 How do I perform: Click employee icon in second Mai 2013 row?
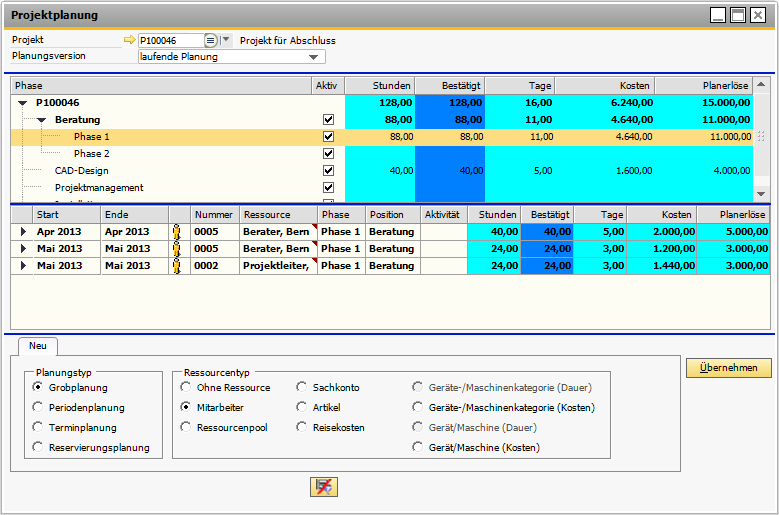(179, 249)
